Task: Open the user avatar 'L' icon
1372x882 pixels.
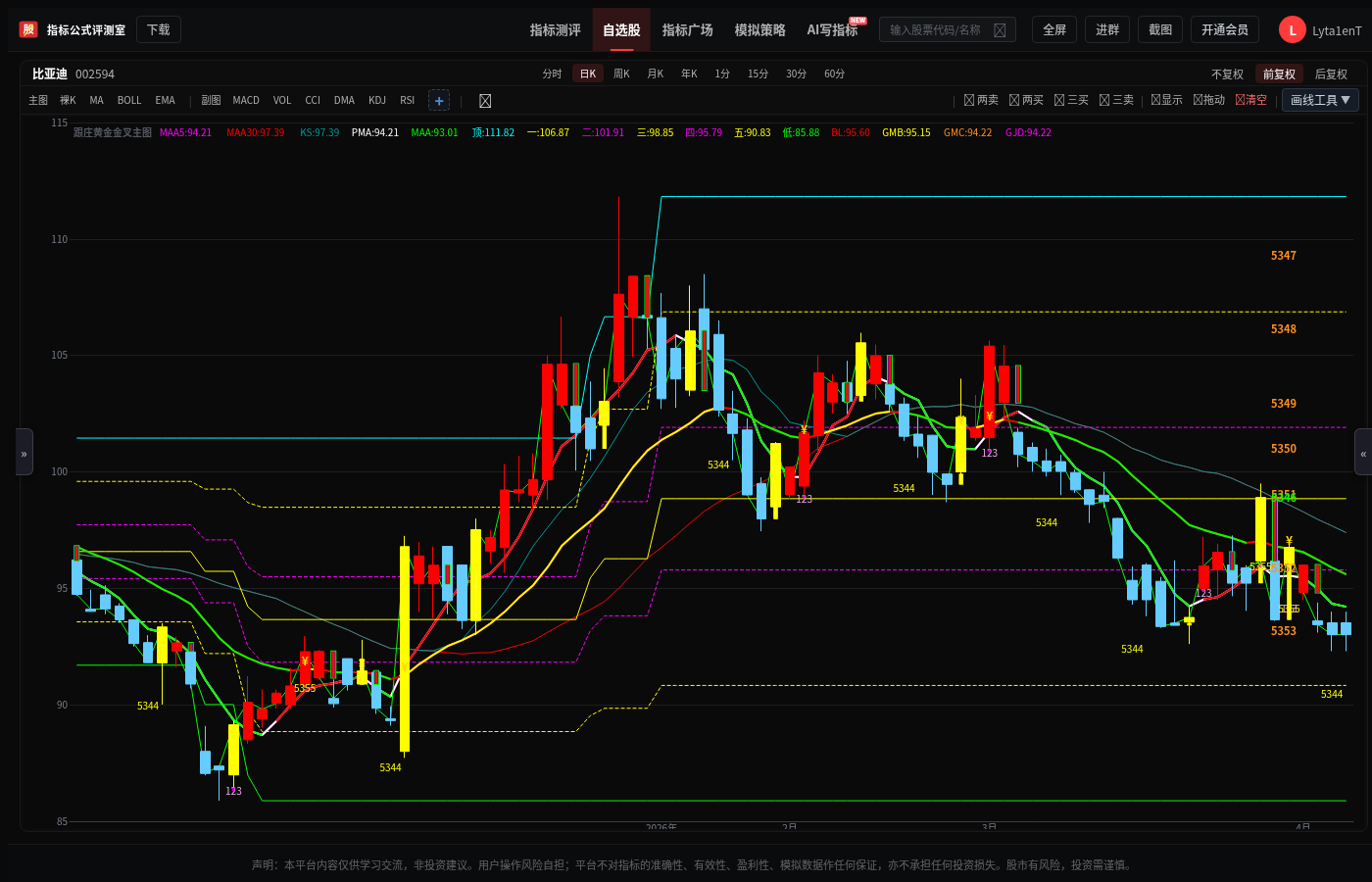Action: click(1292, 30)
